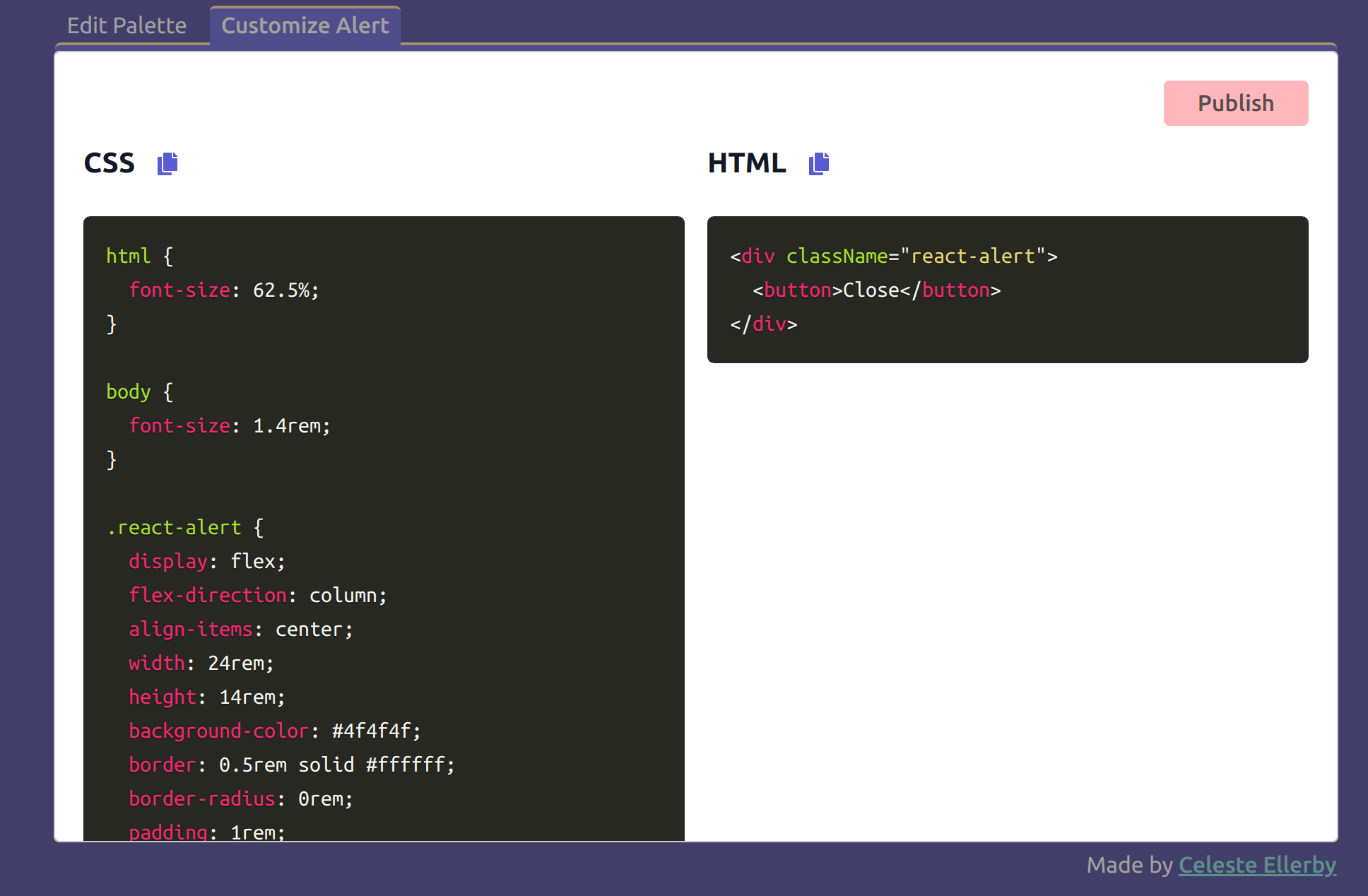Screen dimensions: 1368x896
Task: Click the .react-alert selector in the CSS
Action: coord(173,527)
